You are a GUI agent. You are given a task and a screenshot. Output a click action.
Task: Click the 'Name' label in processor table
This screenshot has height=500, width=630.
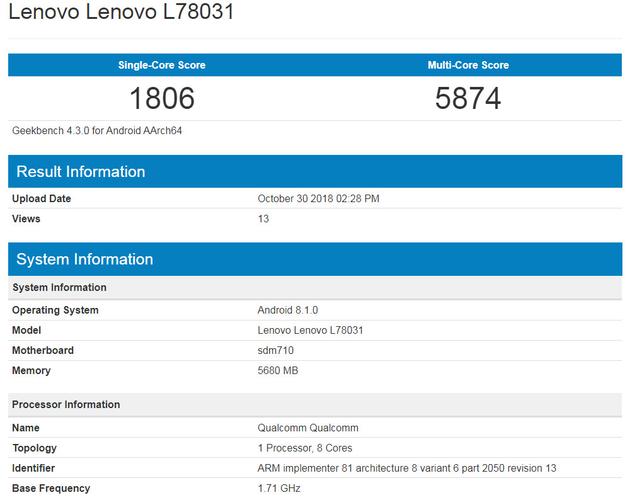coord(26,428)
